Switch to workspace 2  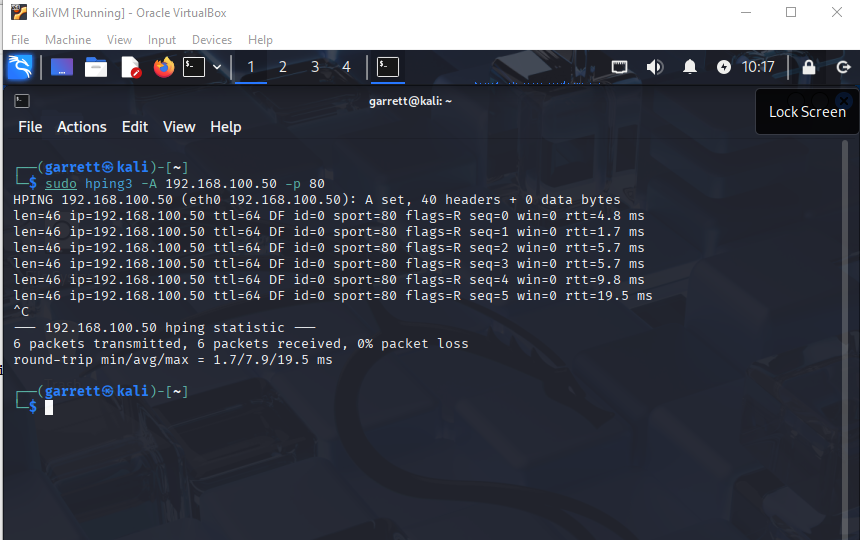(282, 67)
